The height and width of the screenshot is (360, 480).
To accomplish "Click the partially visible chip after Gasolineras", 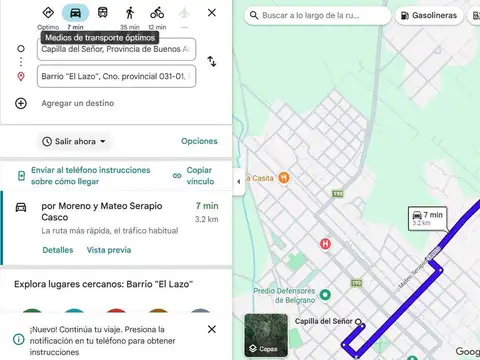I will [475, 15].
